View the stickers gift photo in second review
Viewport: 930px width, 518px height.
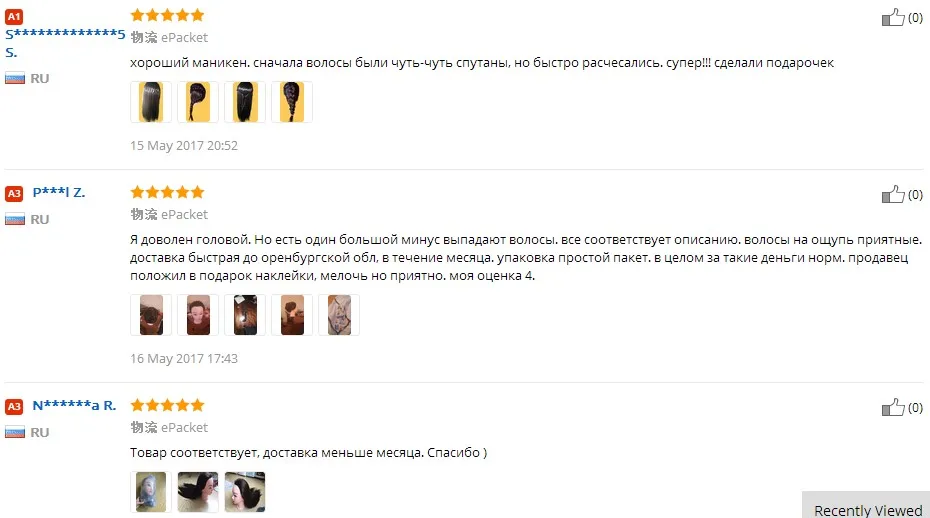tap(339, 315)
